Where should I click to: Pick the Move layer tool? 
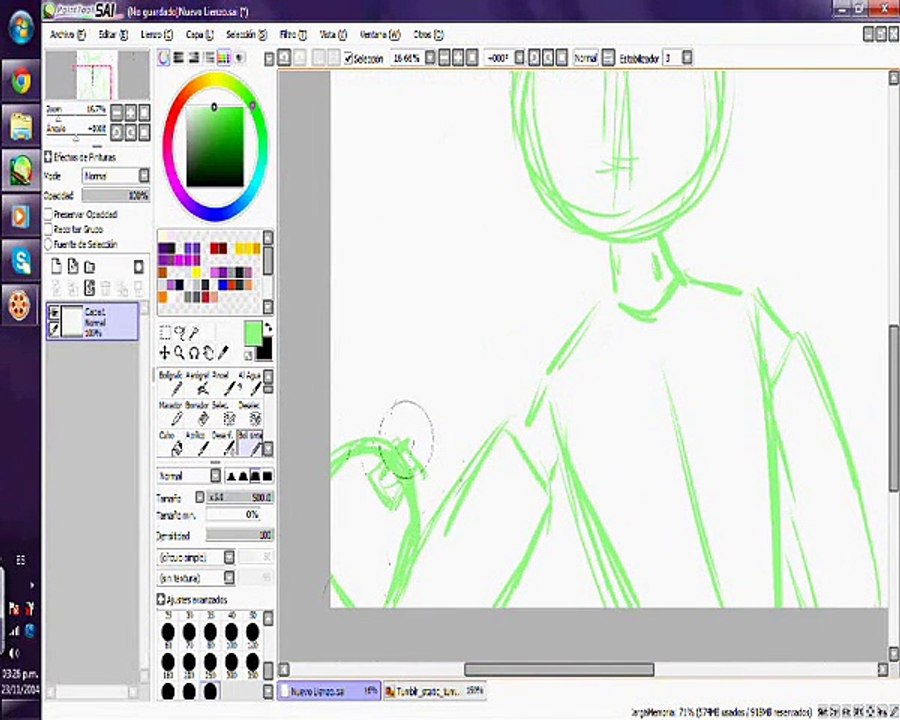165,353
